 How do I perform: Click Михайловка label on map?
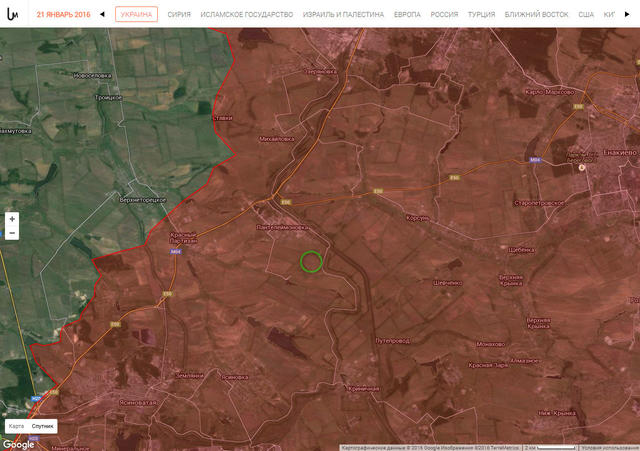pyautogui.click(x=277, y=139)
